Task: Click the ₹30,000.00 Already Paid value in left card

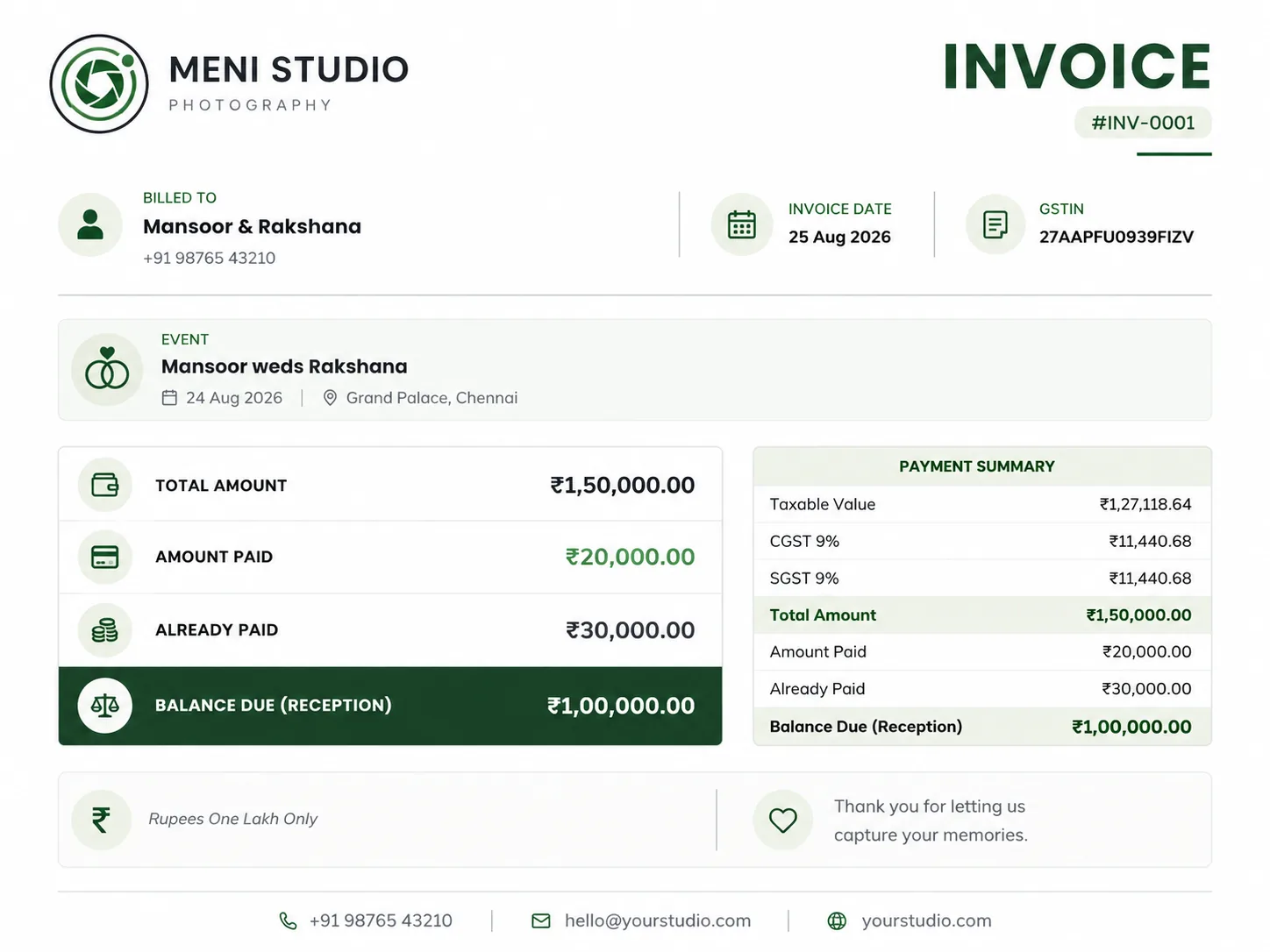Action: click(630, 630)
